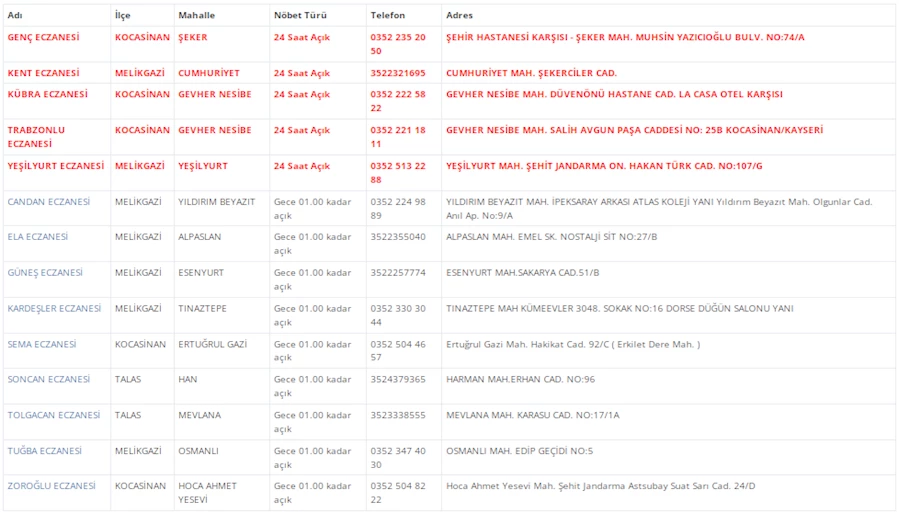Image resolution: width=899 pixels, height=513 pixels.
Task: Open CANDAN ECZANESİ pharmacy details
Action: (48, 202)
